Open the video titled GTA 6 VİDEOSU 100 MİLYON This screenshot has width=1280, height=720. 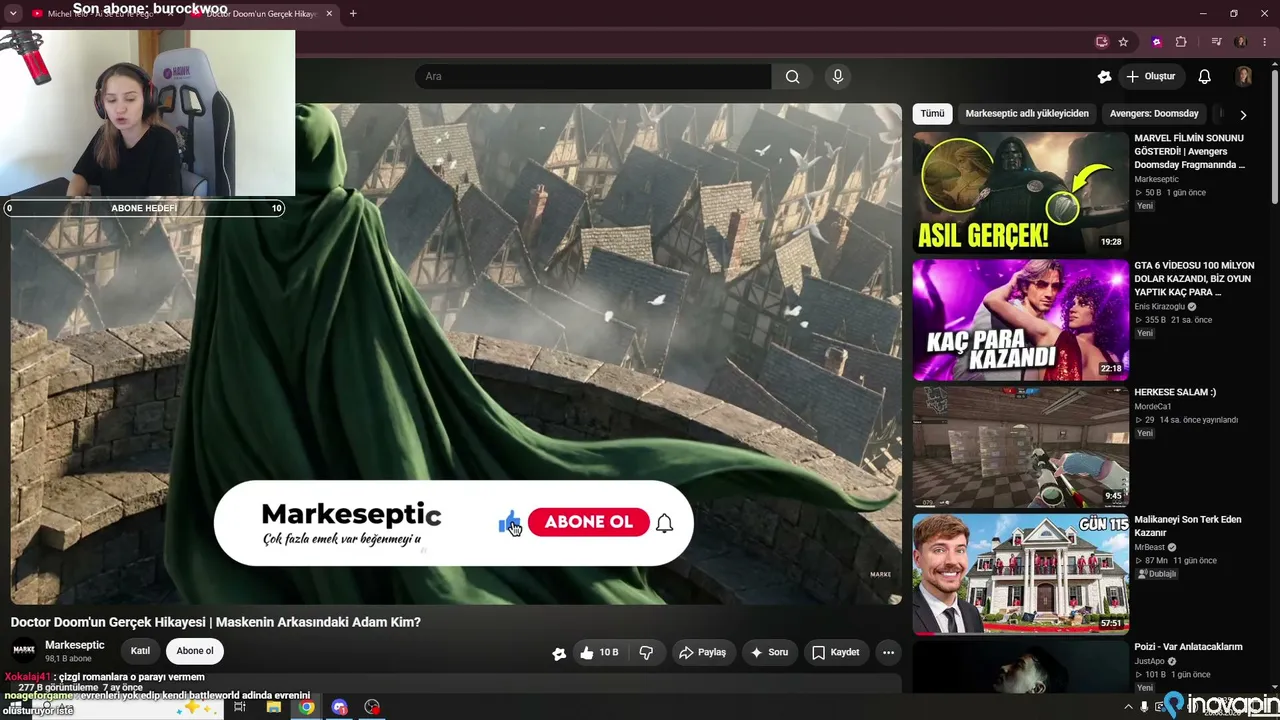pos(1194,279)
